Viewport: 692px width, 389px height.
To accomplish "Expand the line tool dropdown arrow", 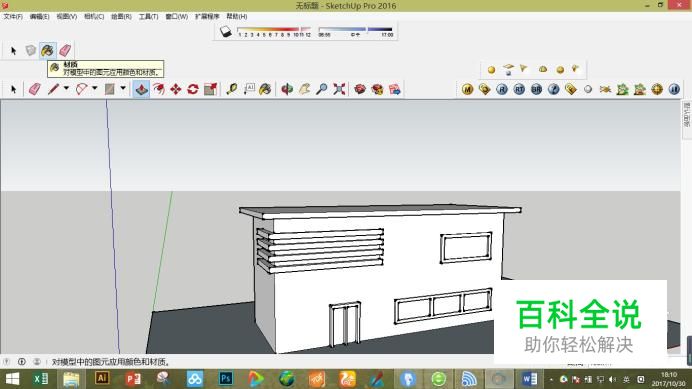I will pyautogui.click(x=66, y=88).
